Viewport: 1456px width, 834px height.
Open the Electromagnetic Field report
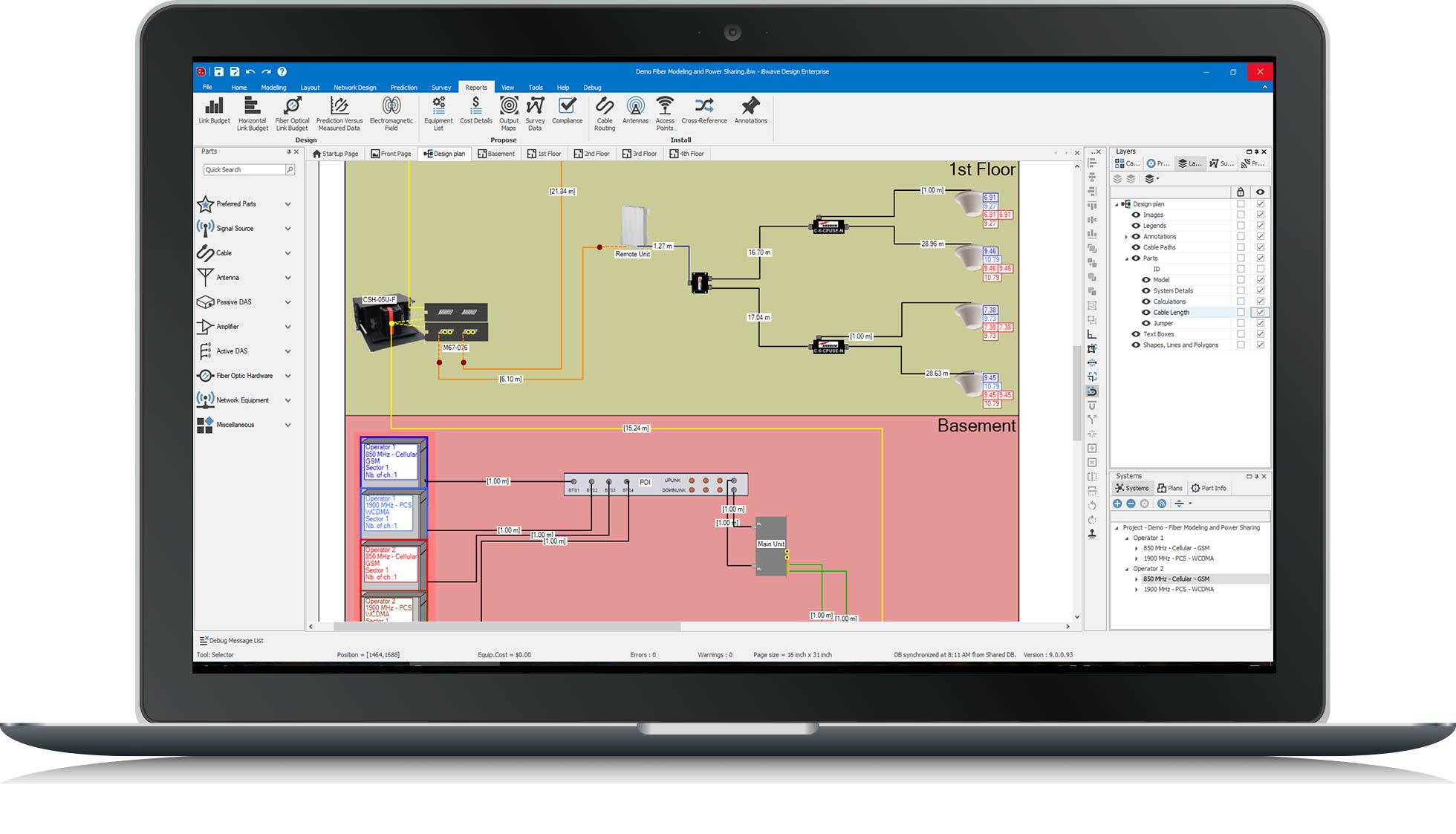(391, 114)
